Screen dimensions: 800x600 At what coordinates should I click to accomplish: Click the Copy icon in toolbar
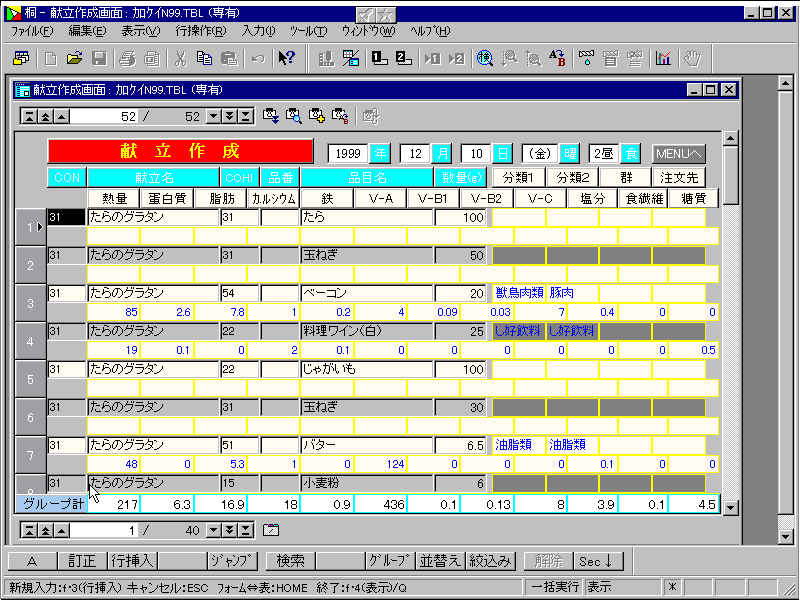203,58
